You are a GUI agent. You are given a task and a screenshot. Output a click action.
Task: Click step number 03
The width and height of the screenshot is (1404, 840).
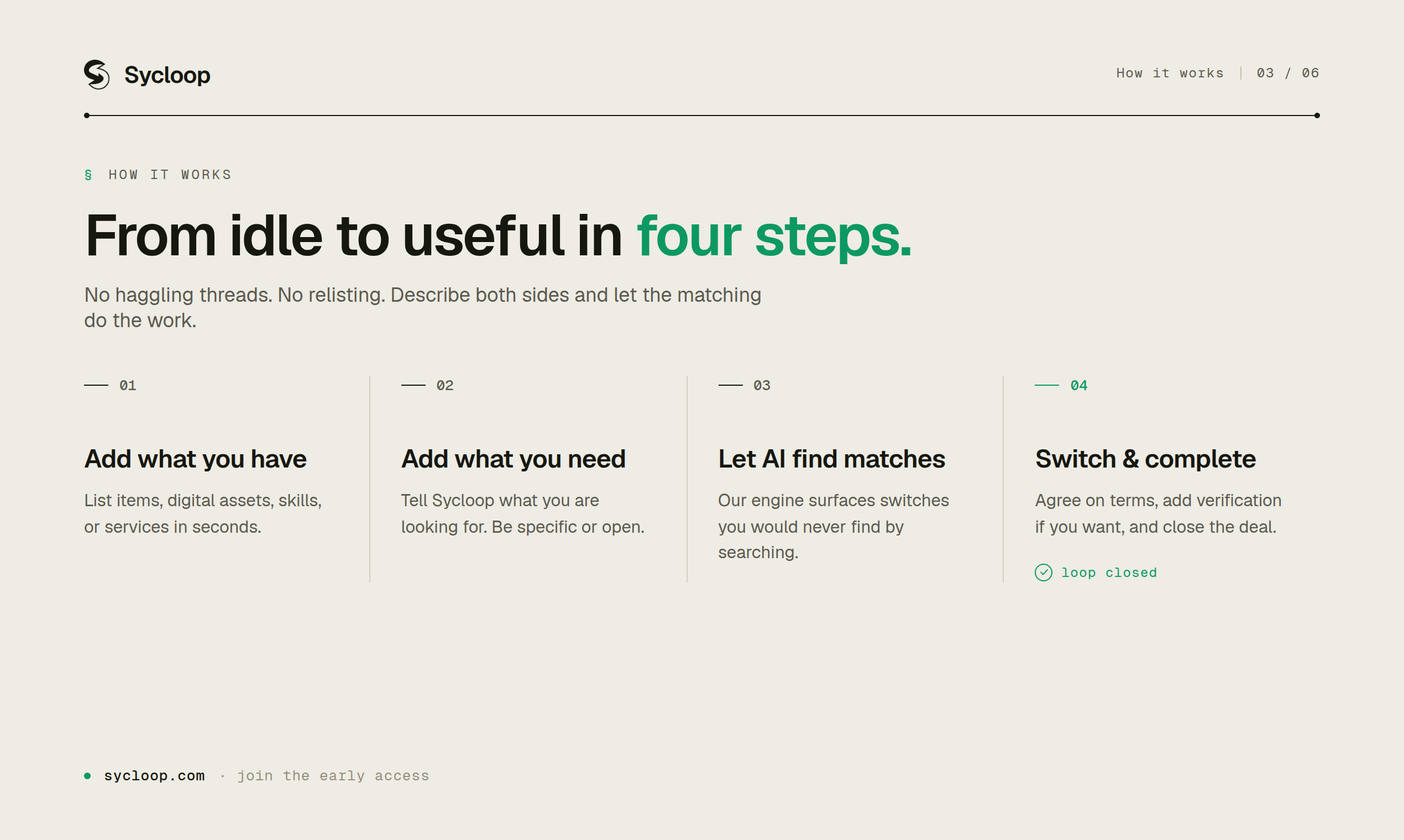[762, 386]
